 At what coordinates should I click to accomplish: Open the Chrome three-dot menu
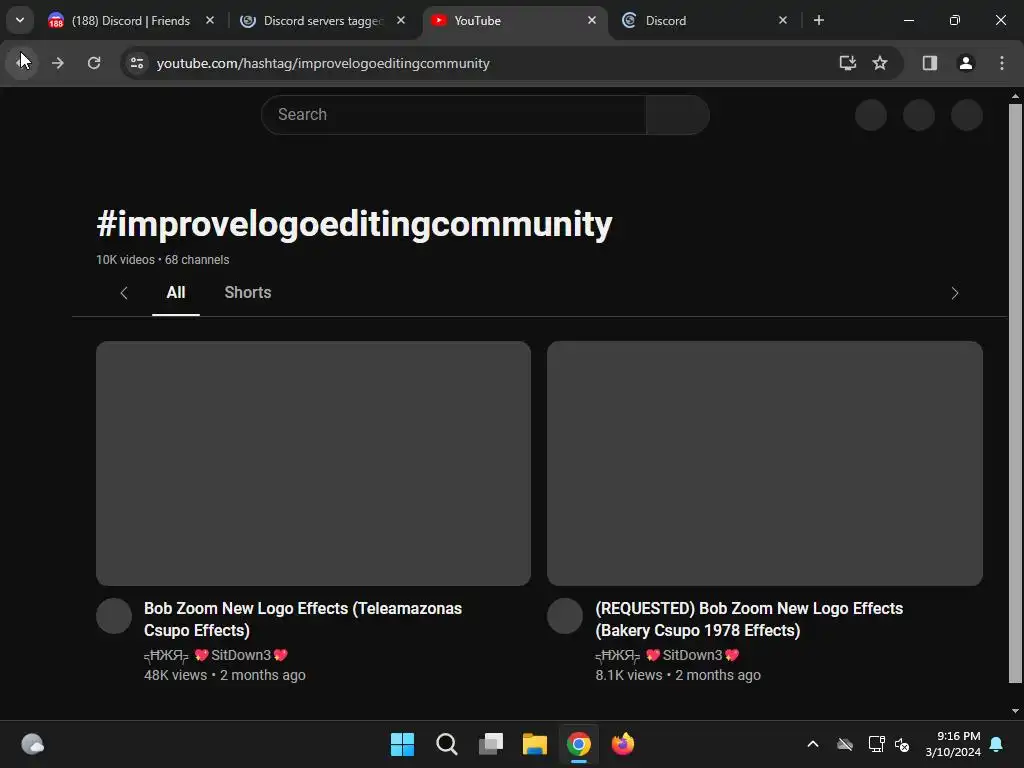click(x=1001, y=63)
